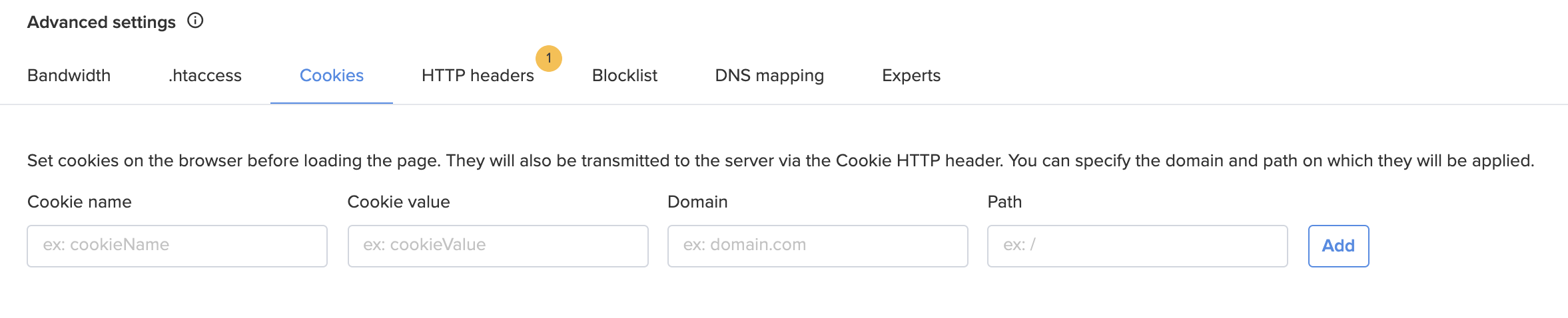Click the Path field label
Screen dimensions: 1568x318
pos(1004,202)
